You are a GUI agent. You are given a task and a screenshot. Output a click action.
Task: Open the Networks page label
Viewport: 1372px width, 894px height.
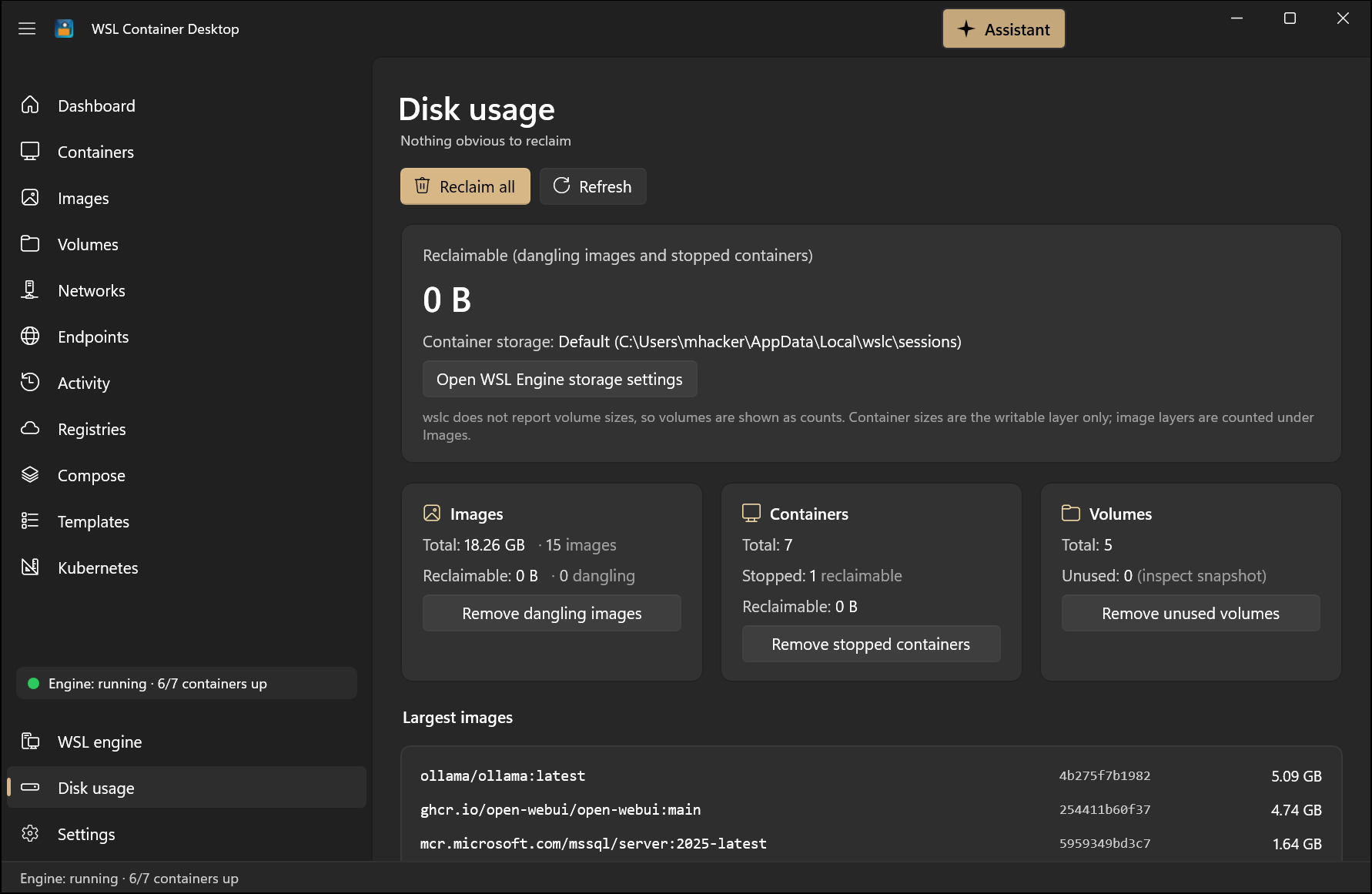(92, 291)
